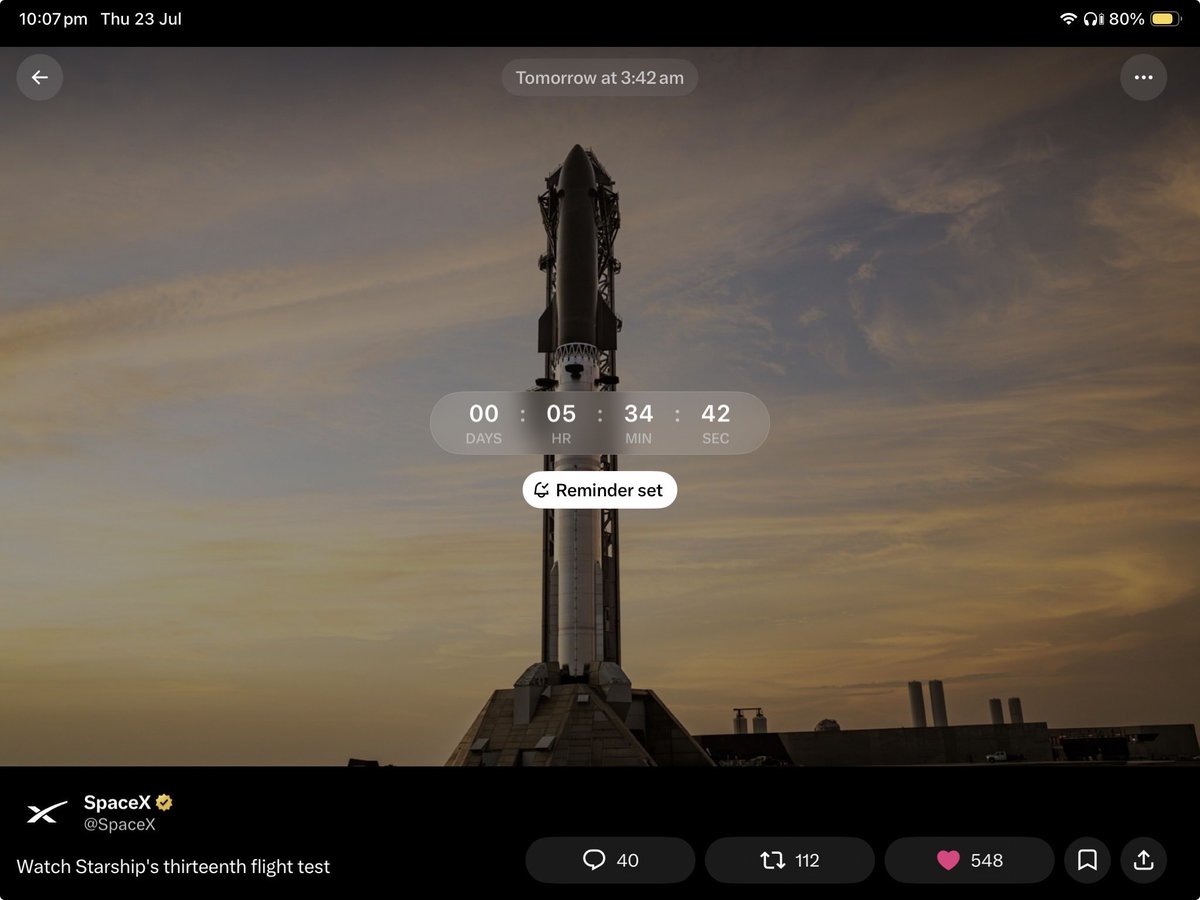Open replies with 40 comments
The width and height of the screenshot is (1200, 900).
tap(610, 860)
